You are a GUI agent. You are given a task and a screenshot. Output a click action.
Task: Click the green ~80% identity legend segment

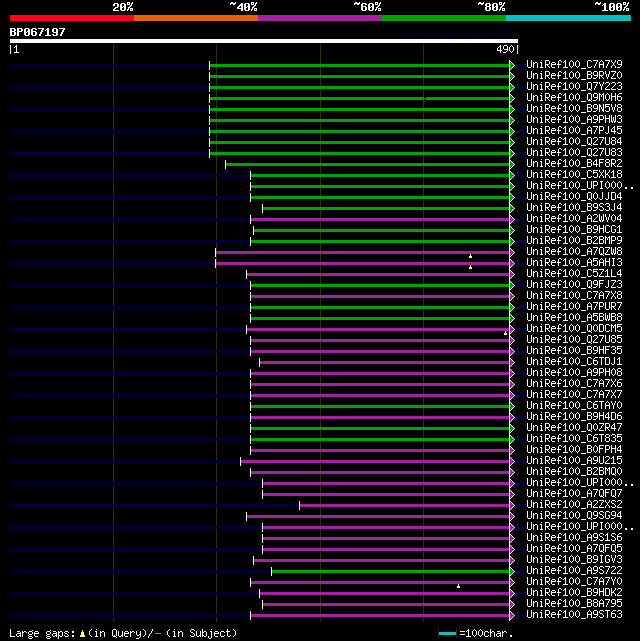point(444,18)
